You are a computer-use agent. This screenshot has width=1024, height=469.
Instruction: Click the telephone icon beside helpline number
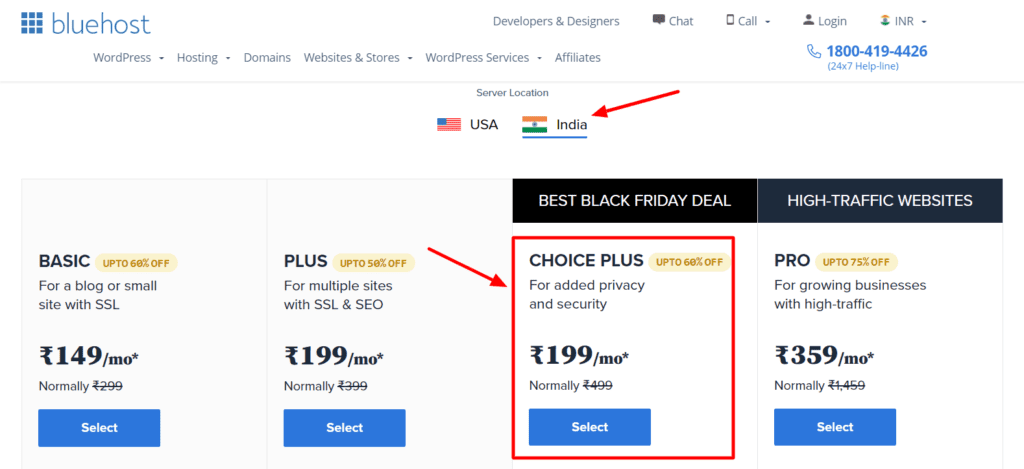pyautogui.click(x=814, y=51)
